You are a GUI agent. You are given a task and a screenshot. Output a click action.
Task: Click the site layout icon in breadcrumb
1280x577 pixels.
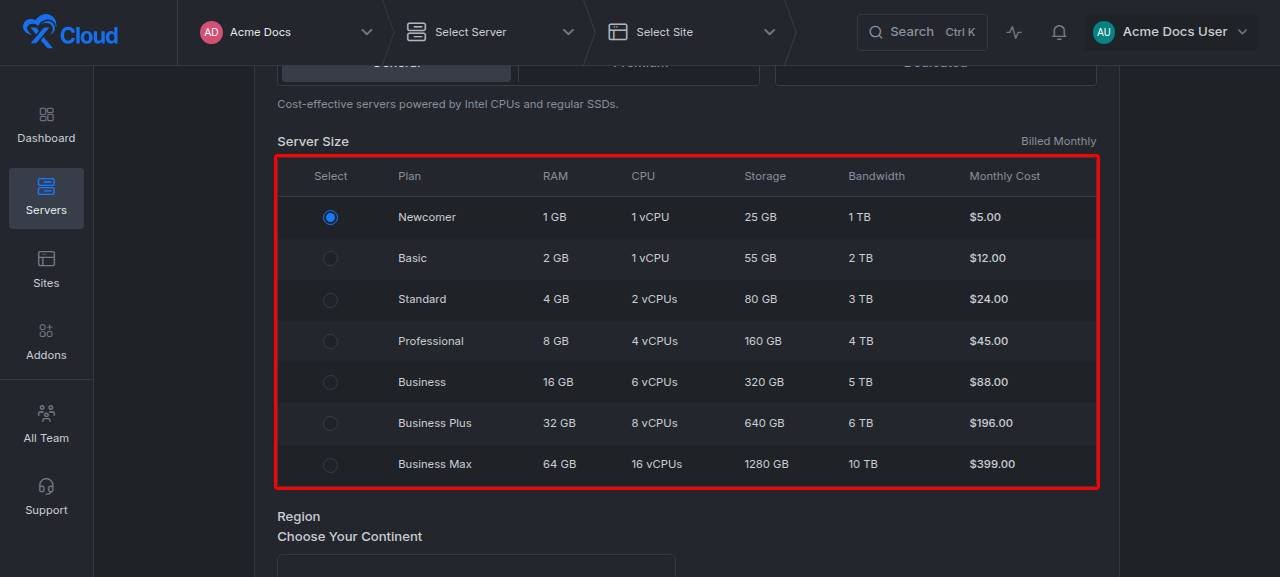[x=618, y=32]
